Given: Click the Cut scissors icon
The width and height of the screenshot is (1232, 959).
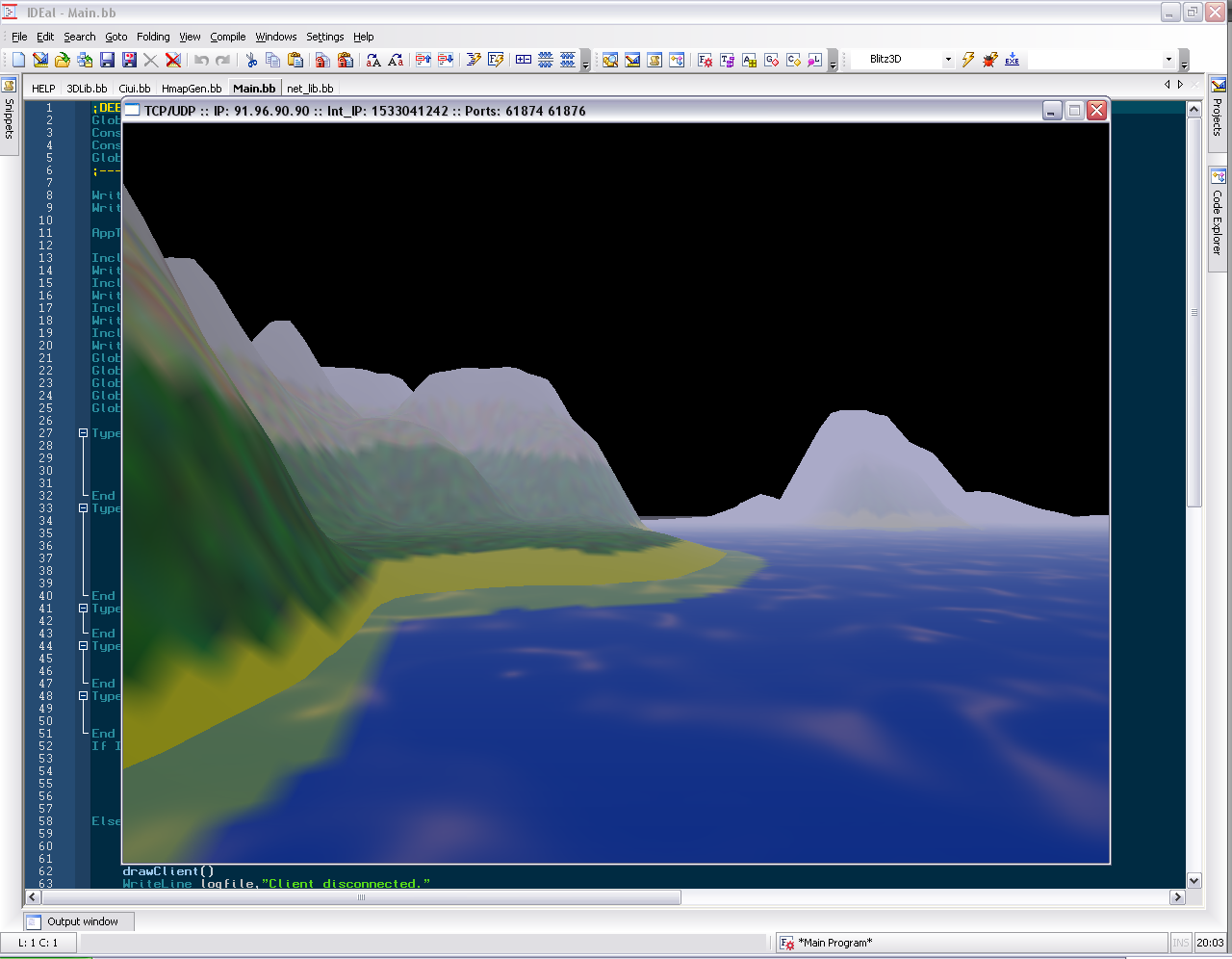Looking at the screenshot, I should (251, 60).
